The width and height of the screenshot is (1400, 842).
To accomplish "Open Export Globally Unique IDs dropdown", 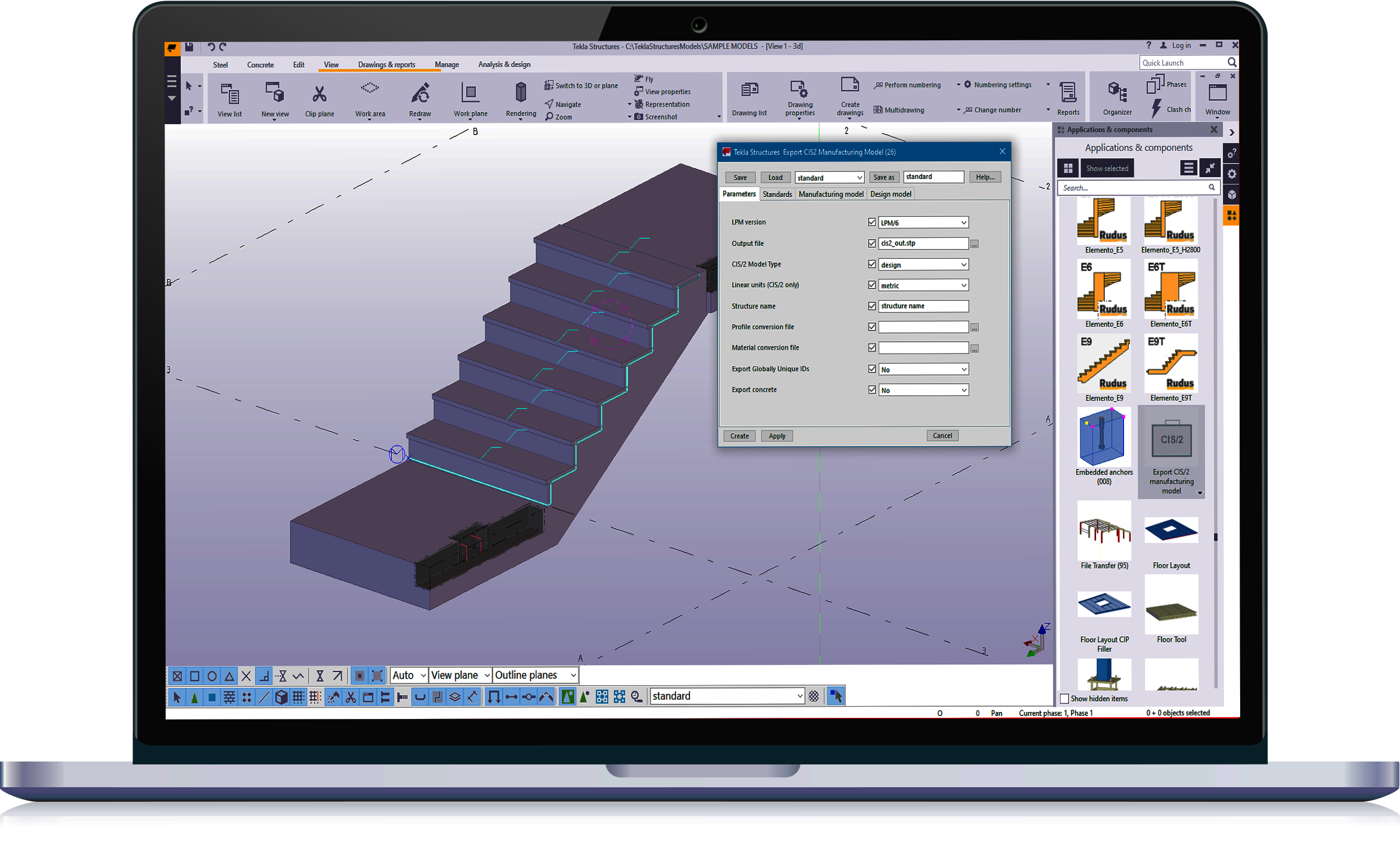I will (923, 370).
